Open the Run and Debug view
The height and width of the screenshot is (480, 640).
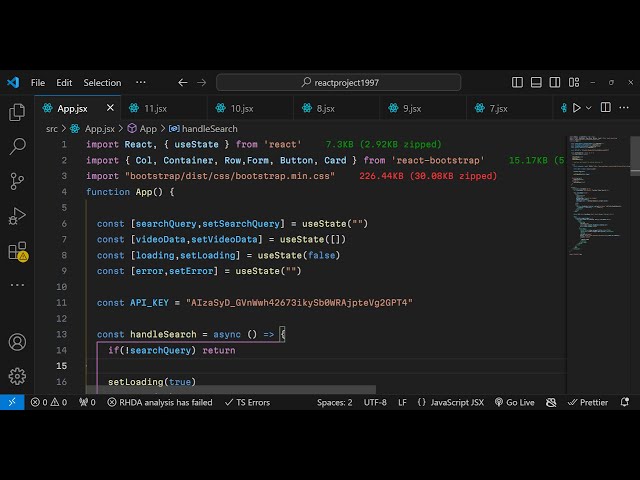point(17,215)
